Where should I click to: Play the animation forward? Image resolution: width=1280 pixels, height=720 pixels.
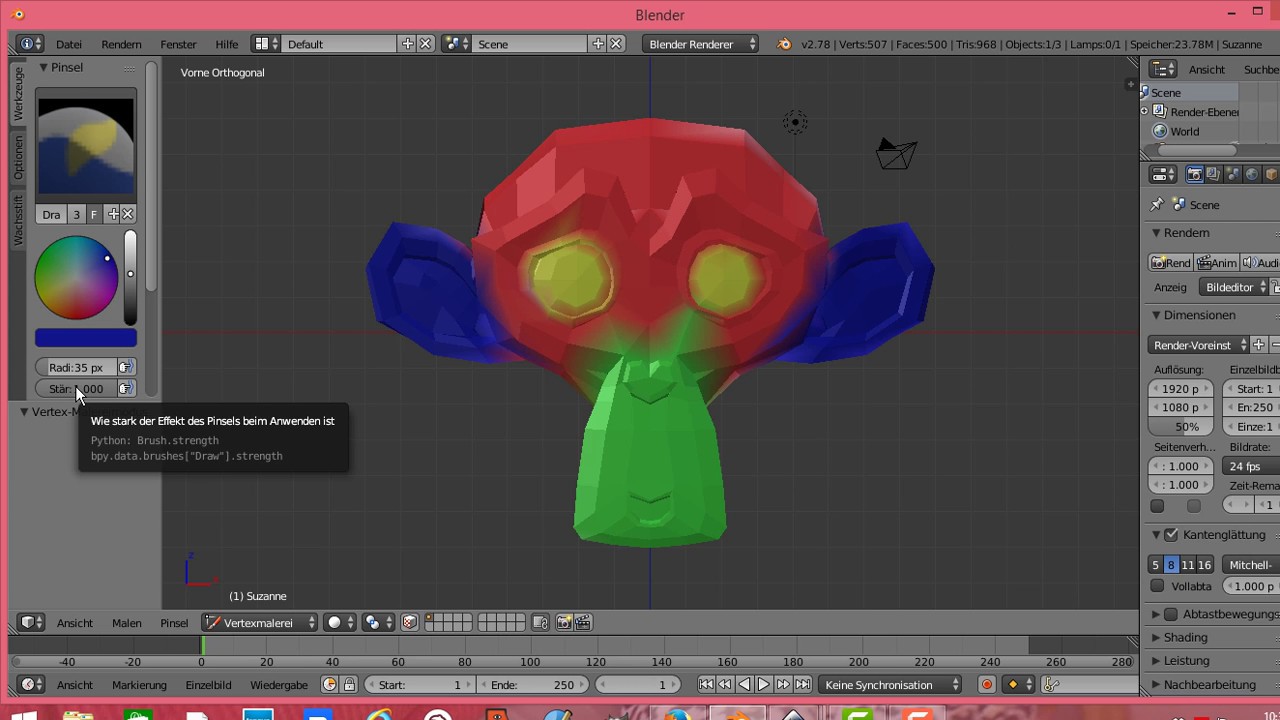764,684
